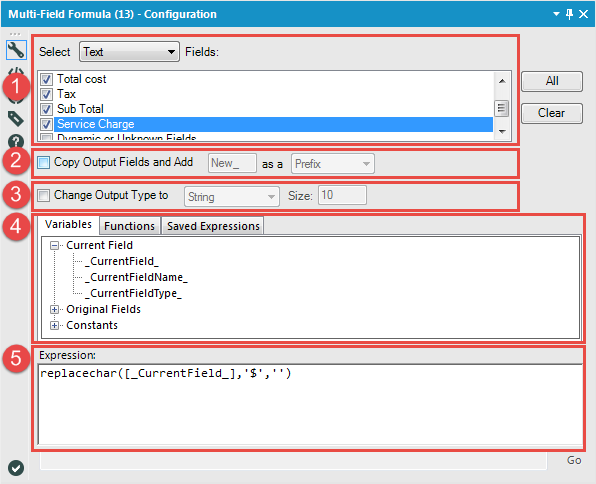Open the tag Annotation icon

coord(16,119)
